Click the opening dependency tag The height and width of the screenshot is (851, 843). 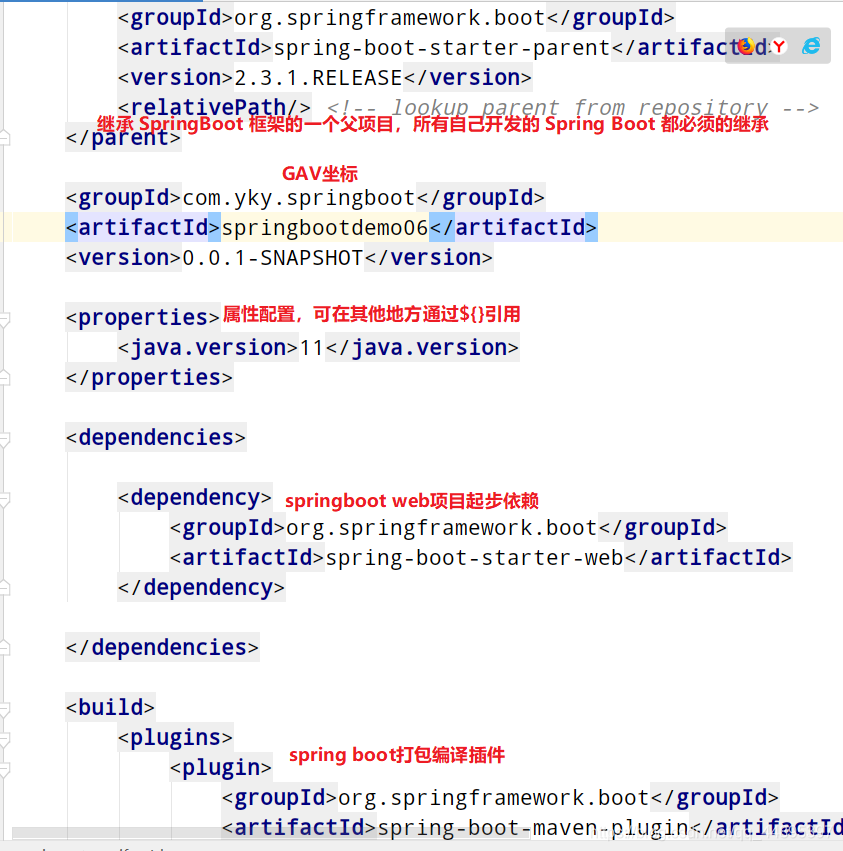pyautogui.click(x=195, y=498)
